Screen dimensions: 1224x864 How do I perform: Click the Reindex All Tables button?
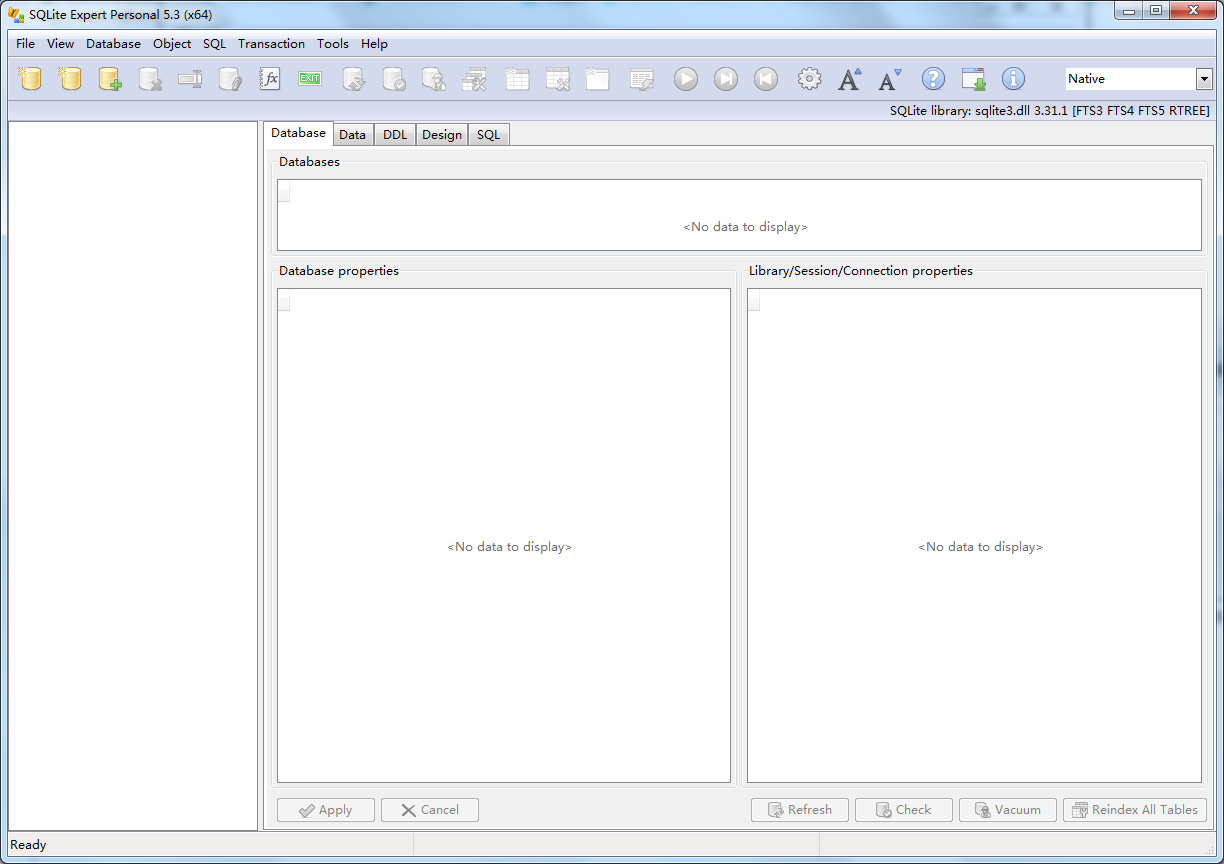(1135, 810)
